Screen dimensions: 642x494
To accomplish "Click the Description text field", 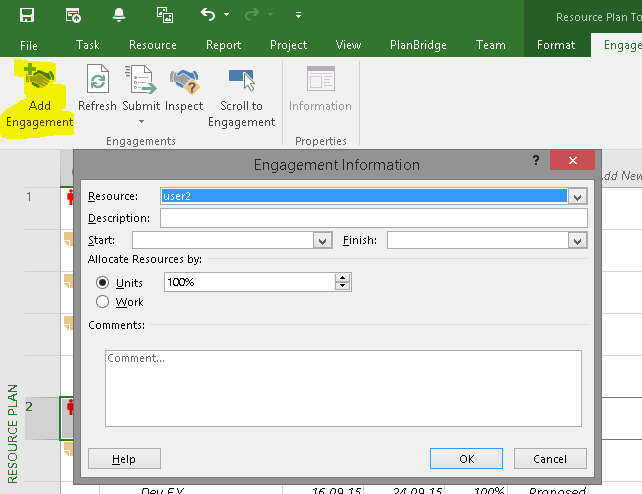I will coord(374,218).
